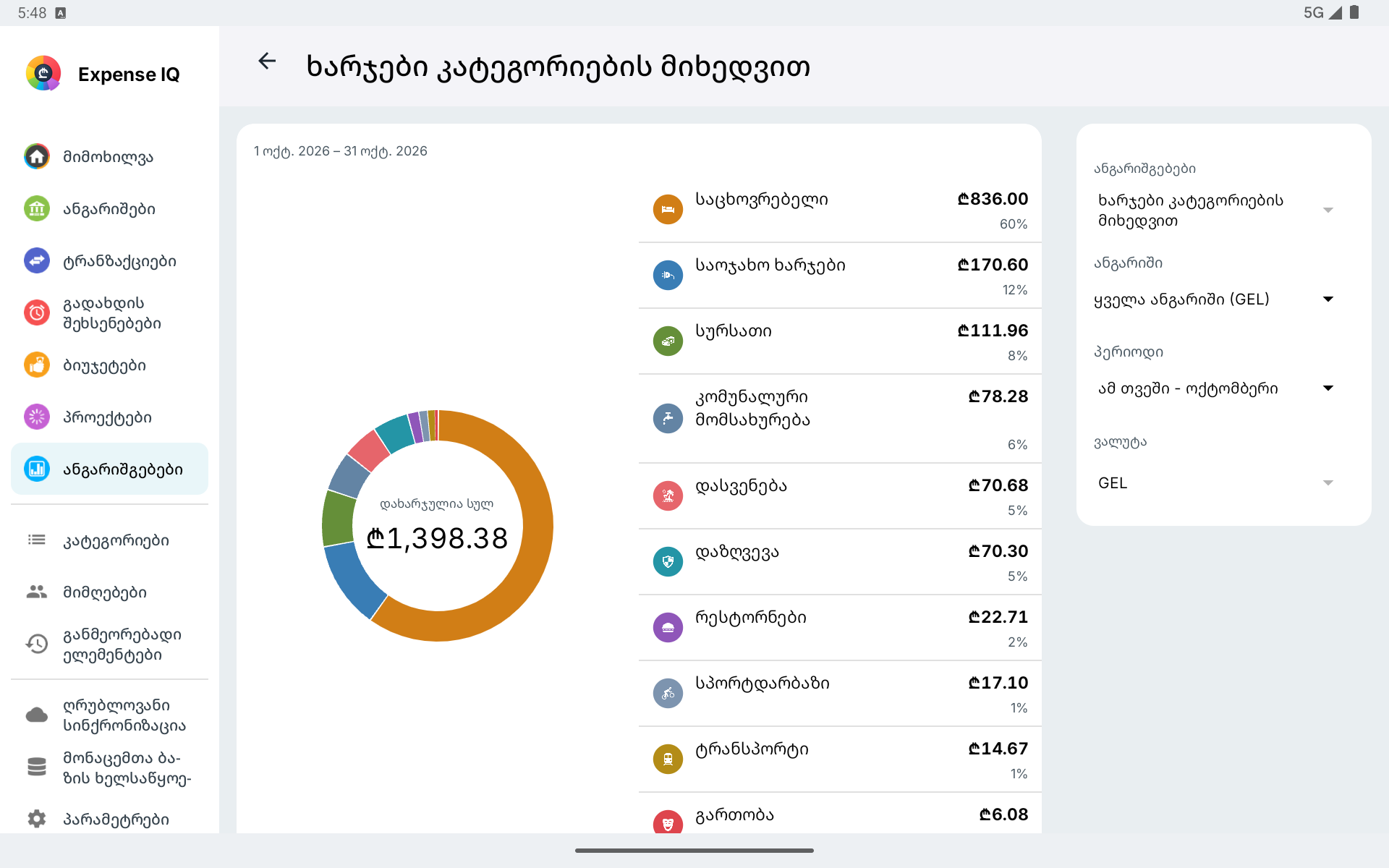Click the ტრანსპორტი train icon
This screenshot has width=1389, height=868.
[x=668, y=759]
